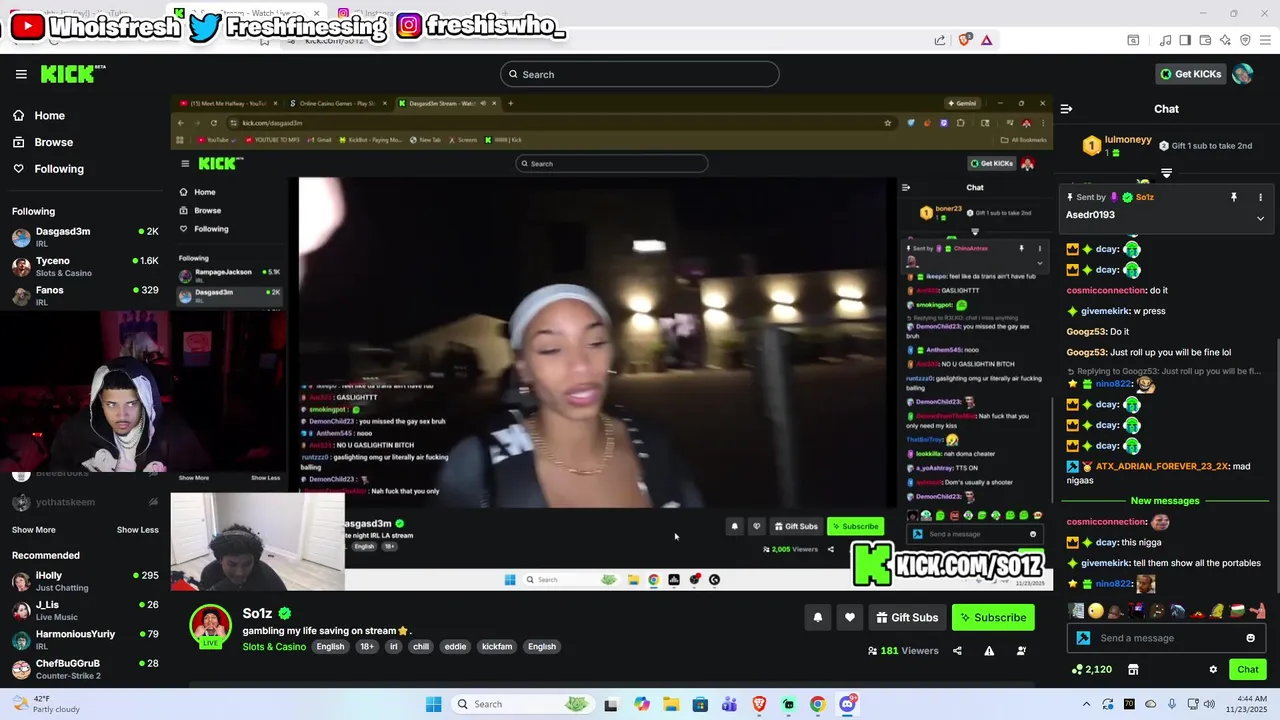Open recommended channel iHolly
1280x720 pixels.
85,581
